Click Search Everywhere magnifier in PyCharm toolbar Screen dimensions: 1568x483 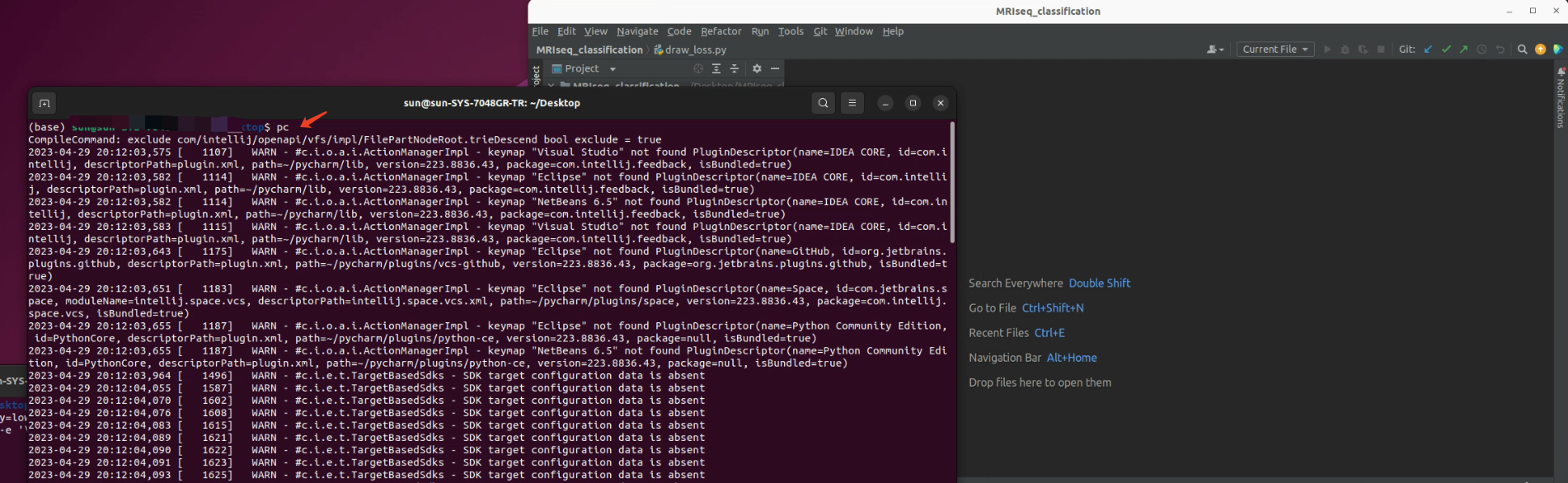1523,49
